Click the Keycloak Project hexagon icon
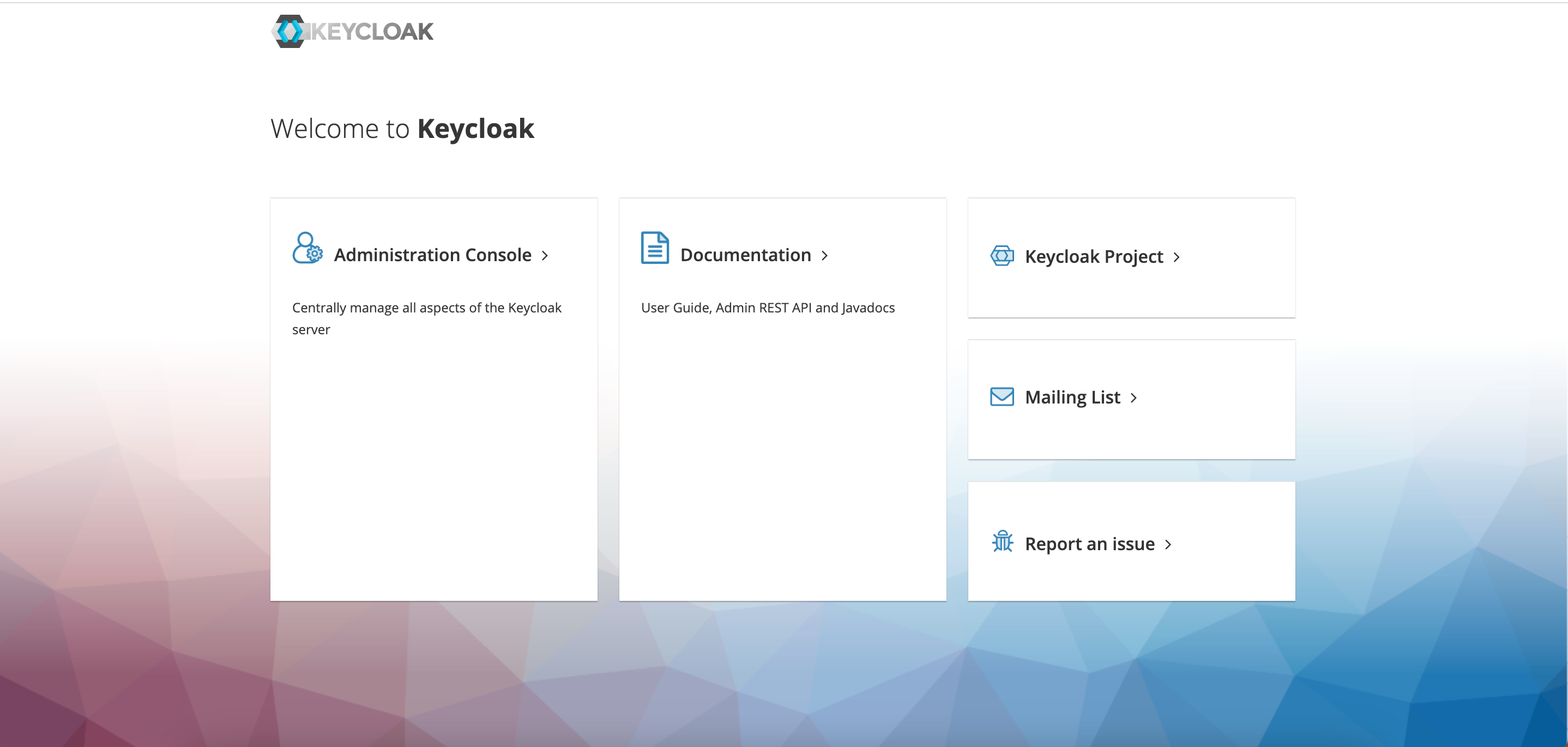The width and height of the screenshot is (1568, 747). tap(1002, 256)
